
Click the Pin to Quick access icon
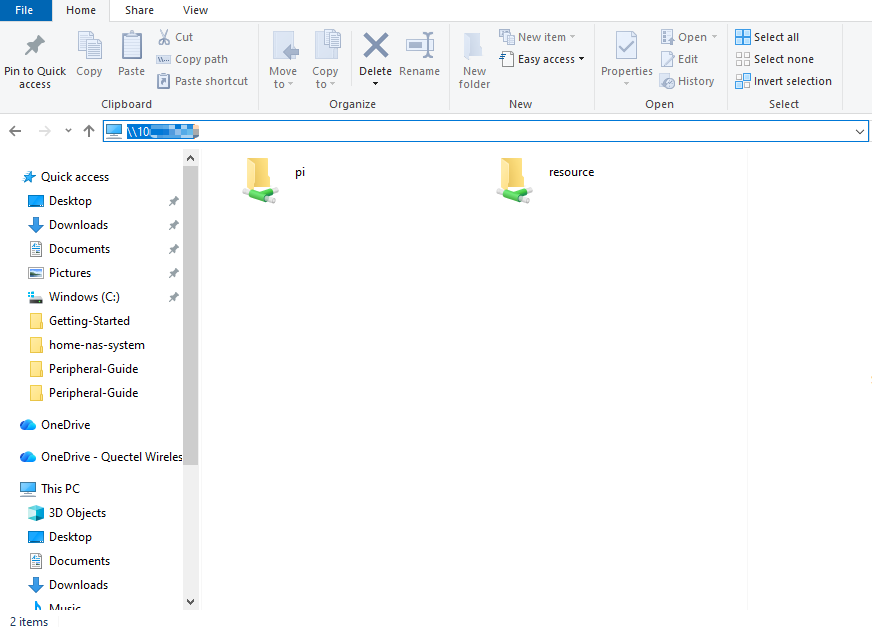tap(34, 47)
